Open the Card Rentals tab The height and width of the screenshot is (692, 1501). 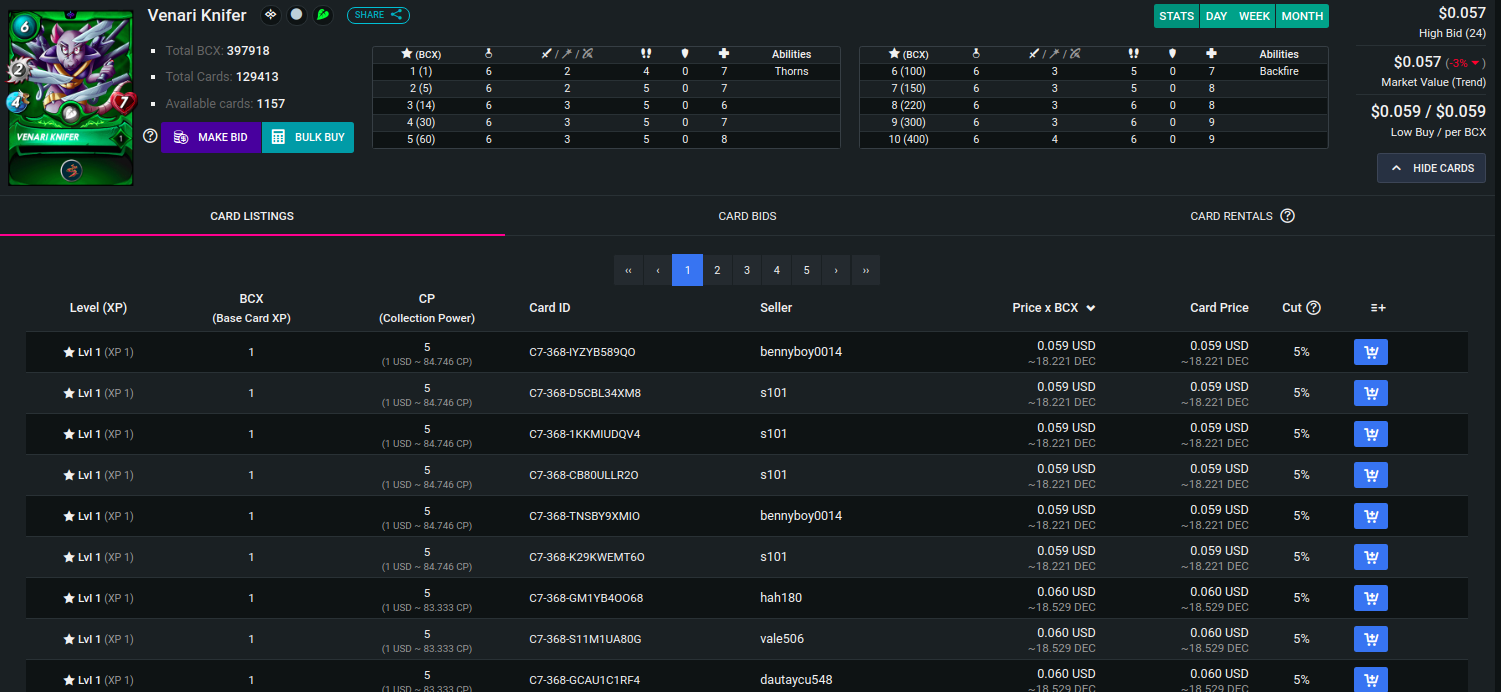click(x=1231, y=216)
